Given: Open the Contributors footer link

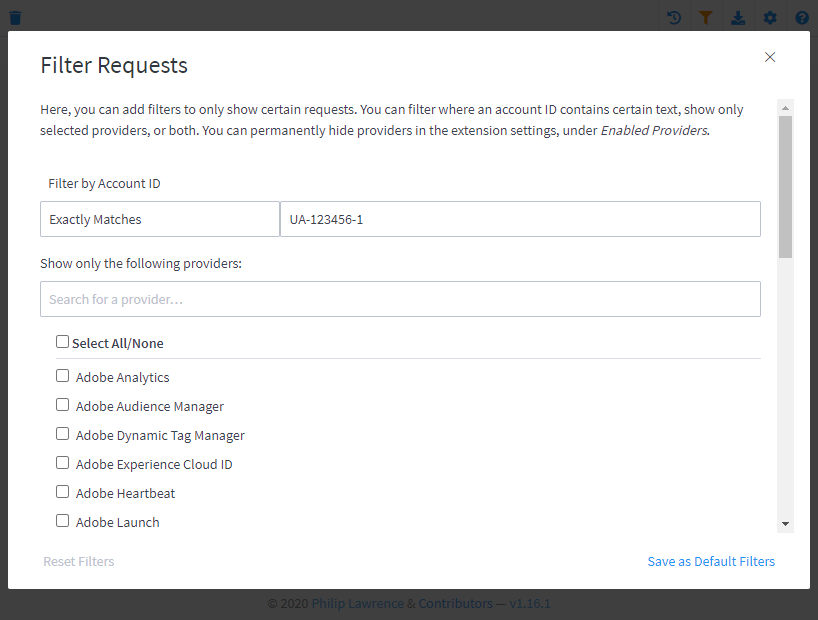Looking at the screenshot, I should [x=455, y=604].
